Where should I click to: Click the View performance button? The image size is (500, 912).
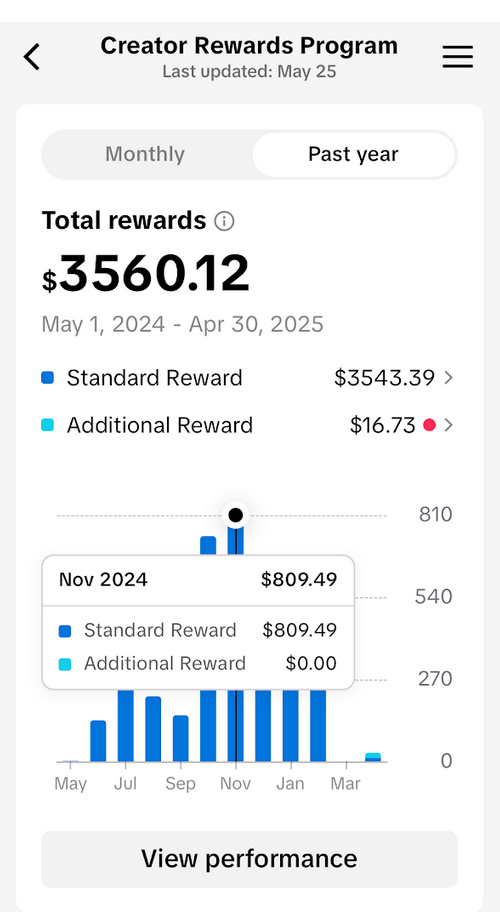[x=249, y=859]
